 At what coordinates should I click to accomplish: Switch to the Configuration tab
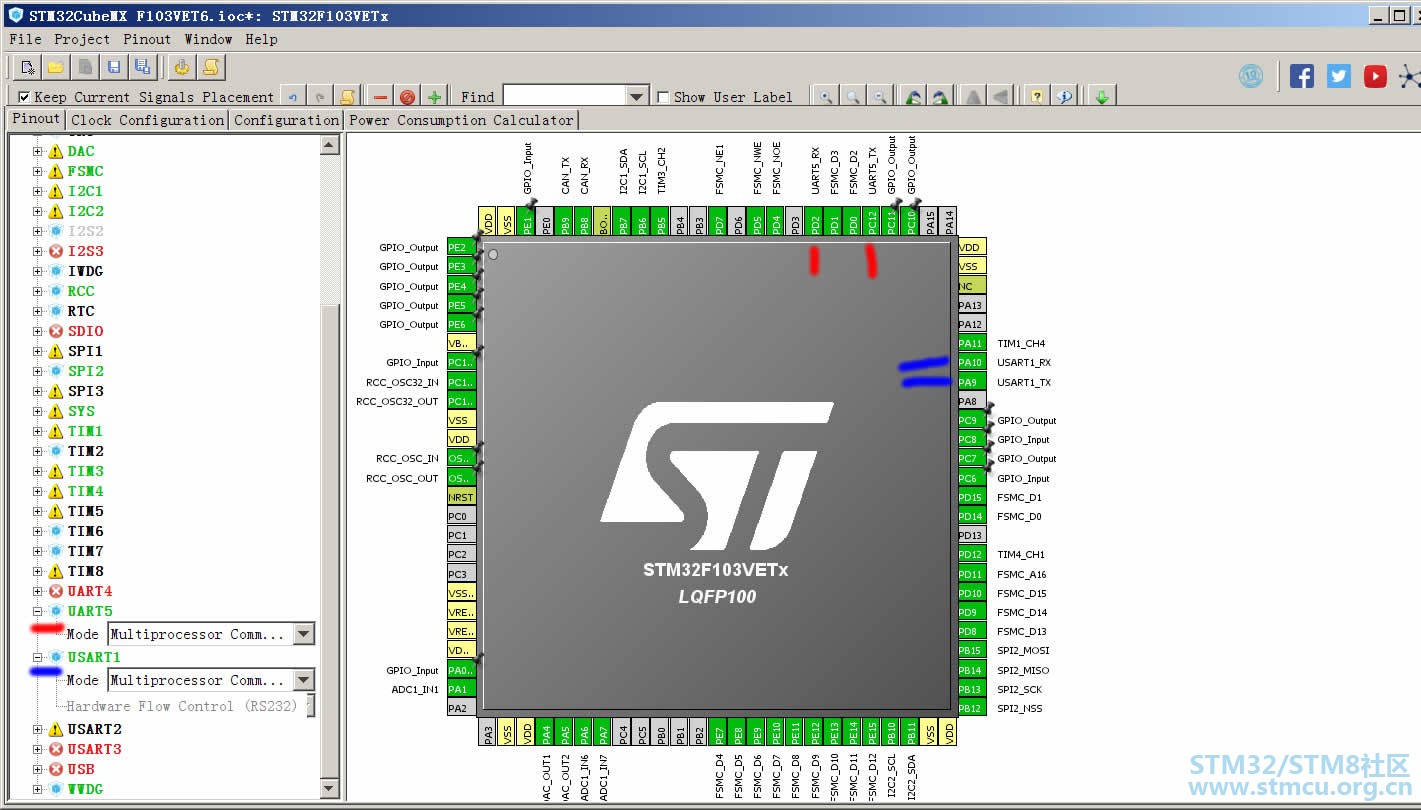coord(287,120)
